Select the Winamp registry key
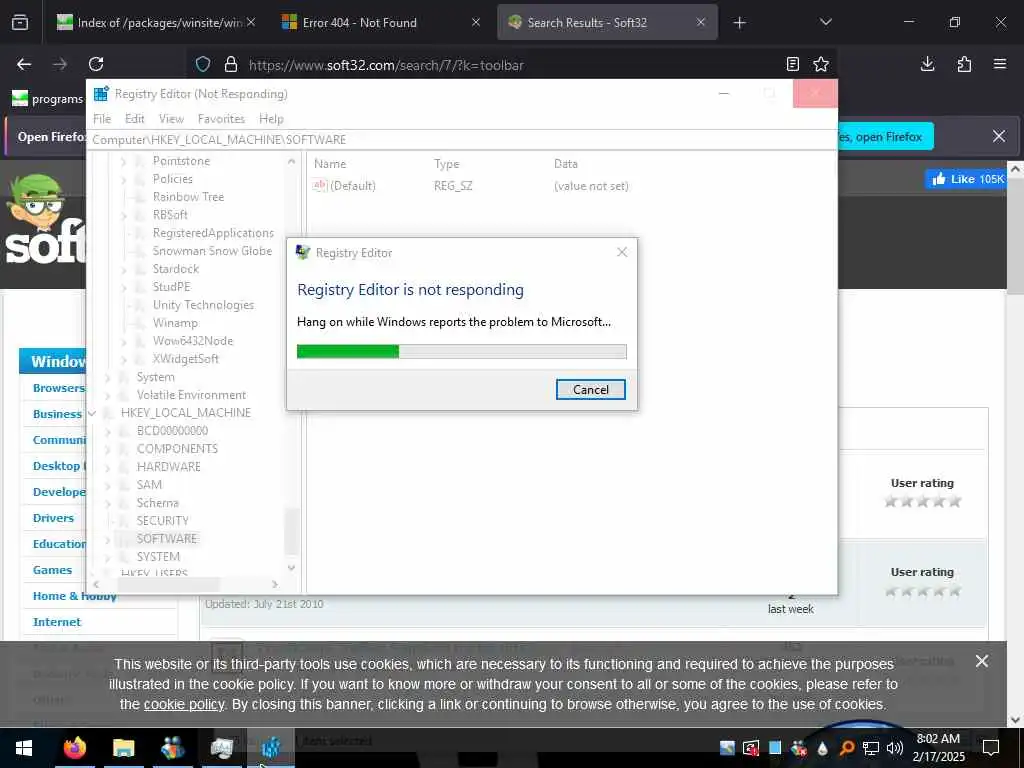 (x=175, y=323)
